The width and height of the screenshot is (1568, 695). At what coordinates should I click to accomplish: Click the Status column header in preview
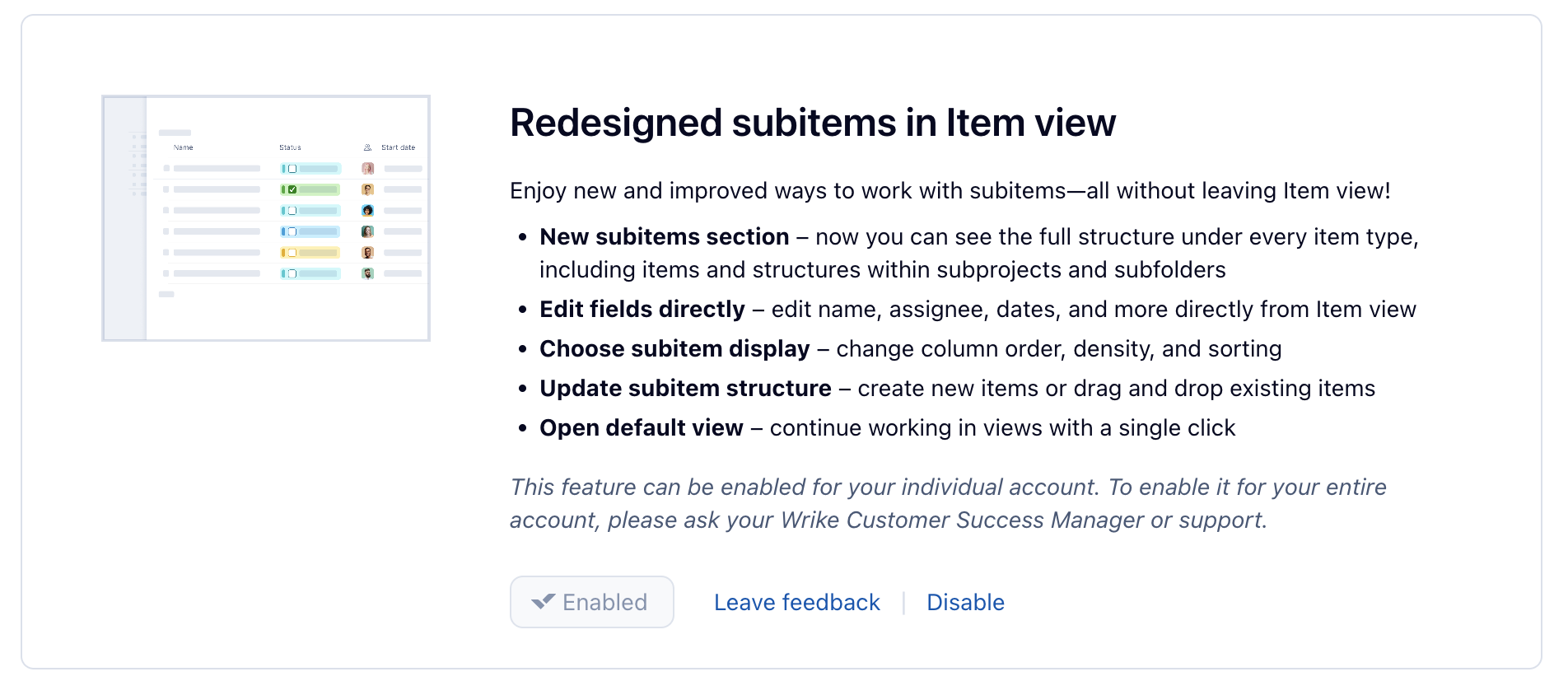290,147
